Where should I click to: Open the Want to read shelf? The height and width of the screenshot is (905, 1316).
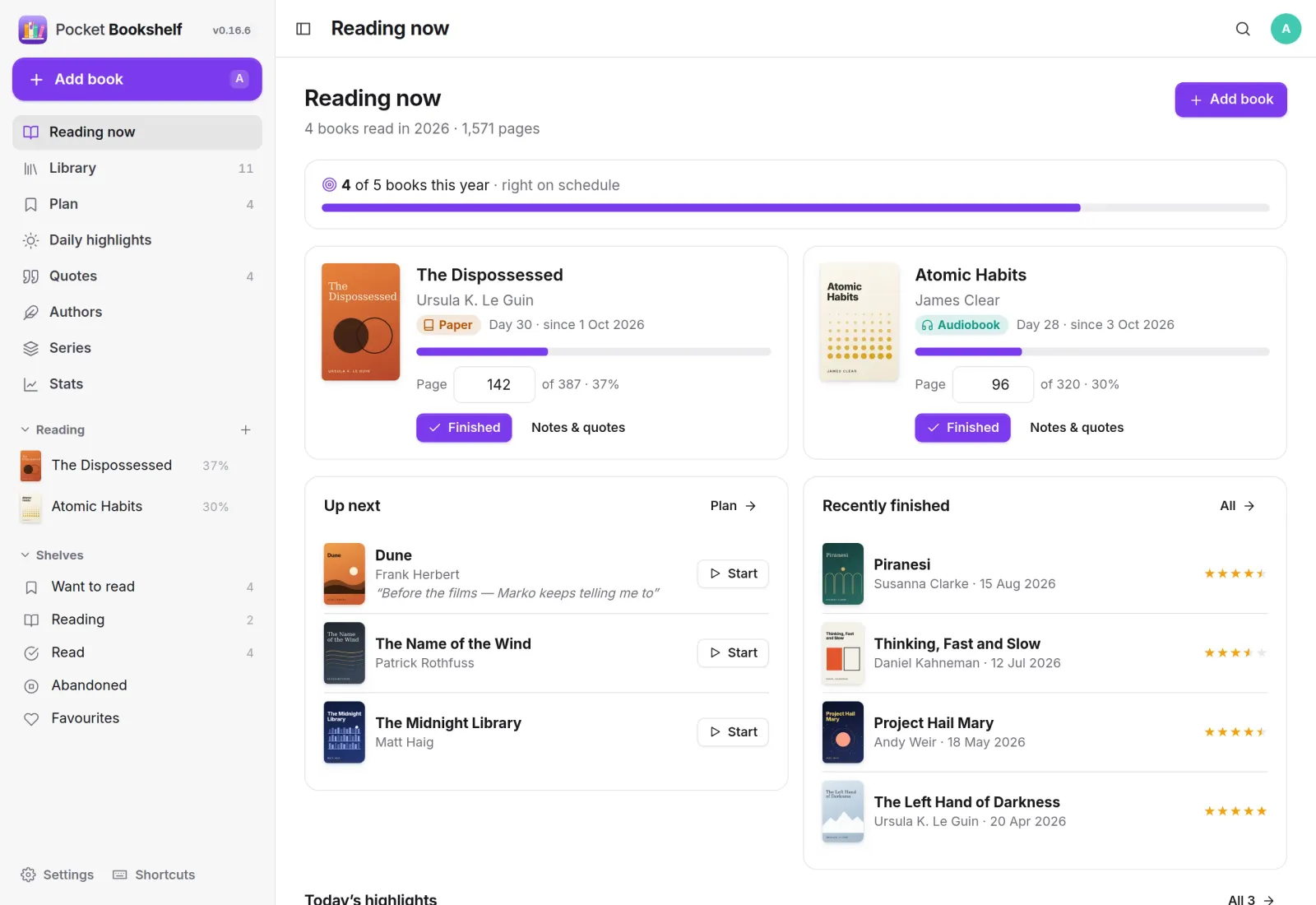click(137, 587)
